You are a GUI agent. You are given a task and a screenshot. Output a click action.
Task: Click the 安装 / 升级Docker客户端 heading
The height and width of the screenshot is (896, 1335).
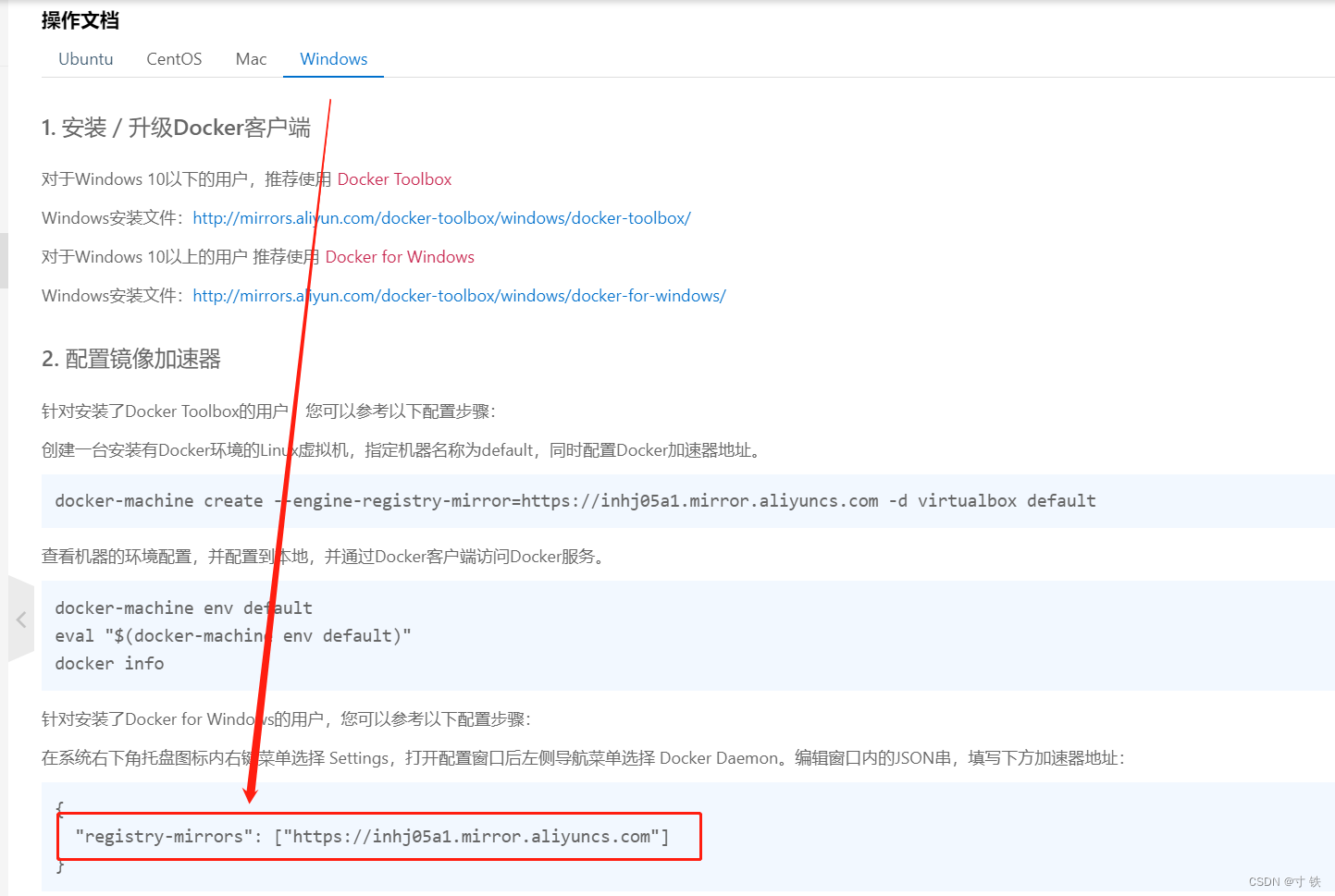coord(176,128)
